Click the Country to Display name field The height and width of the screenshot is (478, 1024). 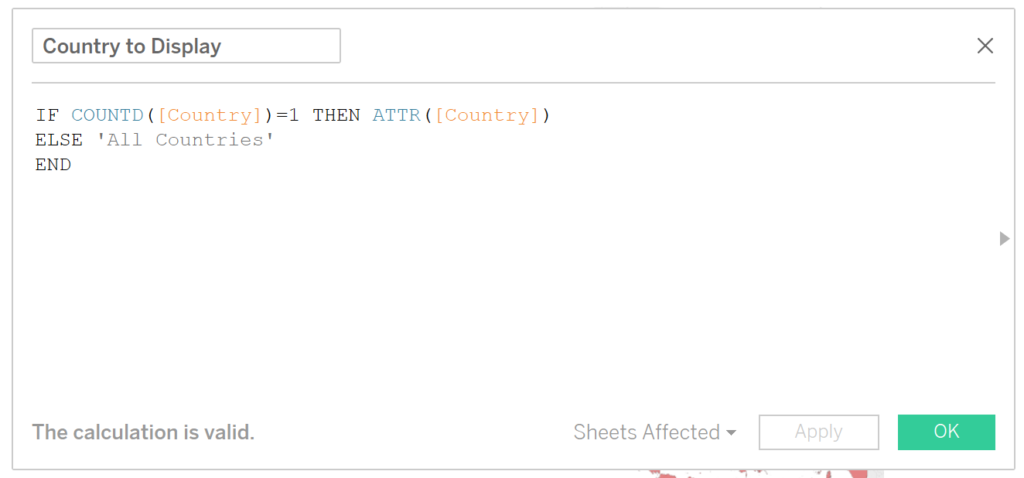pyautogui.click(x=186, y=46)
